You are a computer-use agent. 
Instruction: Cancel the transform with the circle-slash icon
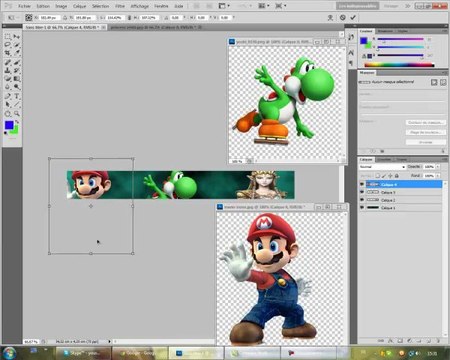pos(342,17)
